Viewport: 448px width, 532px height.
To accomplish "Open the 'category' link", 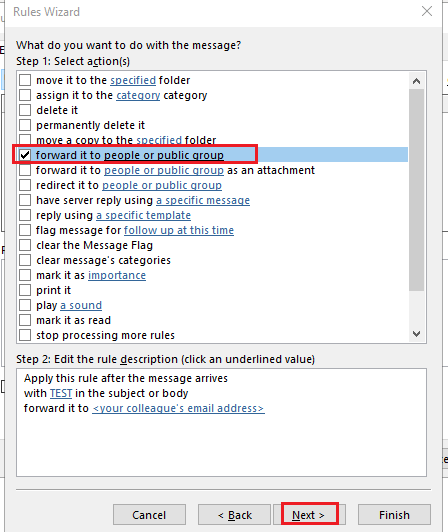I will tap(138, 95).
